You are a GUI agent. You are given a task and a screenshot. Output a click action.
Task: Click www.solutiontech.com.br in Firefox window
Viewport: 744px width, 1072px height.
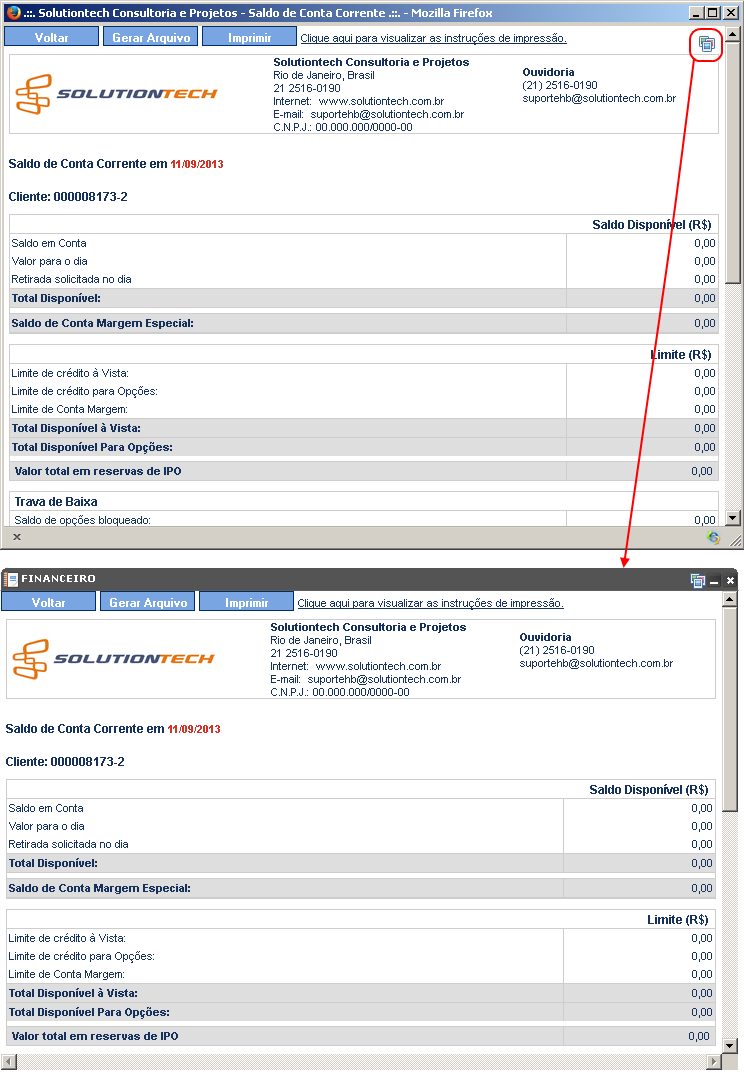pyautogui.click(x=381, y=101)
